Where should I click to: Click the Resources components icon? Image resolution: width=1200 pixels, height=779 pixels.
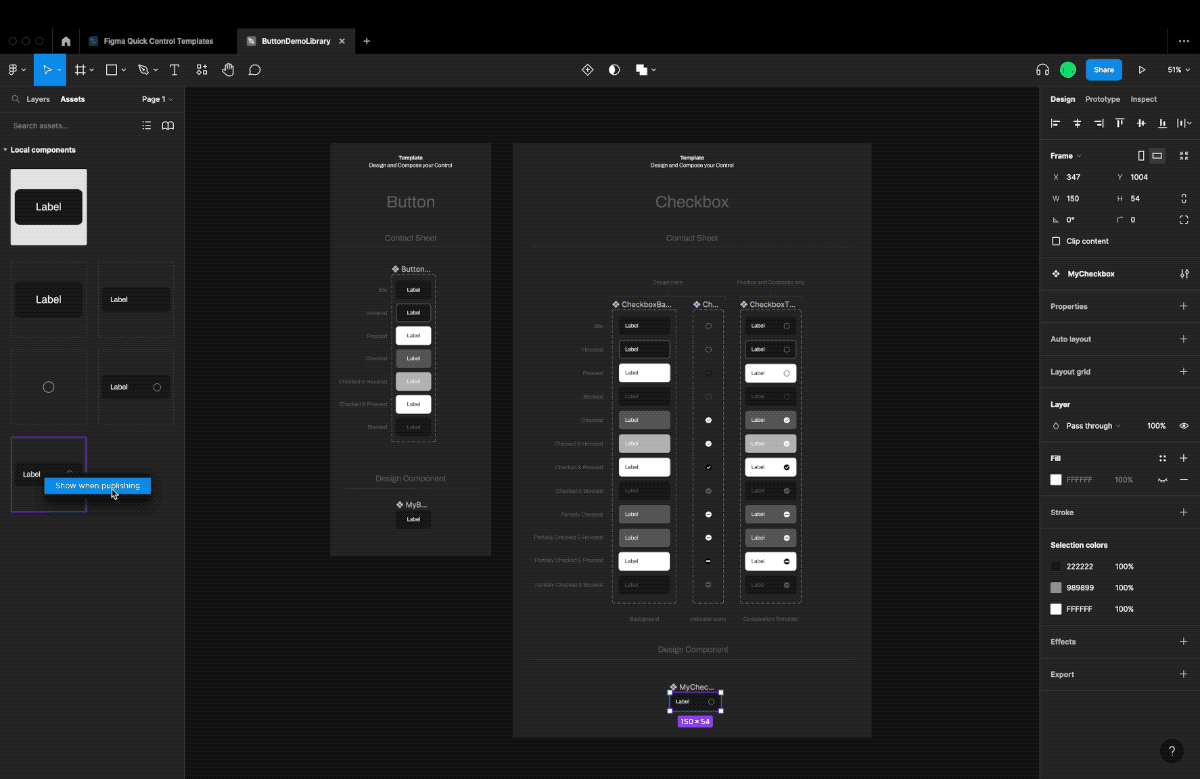202,70
